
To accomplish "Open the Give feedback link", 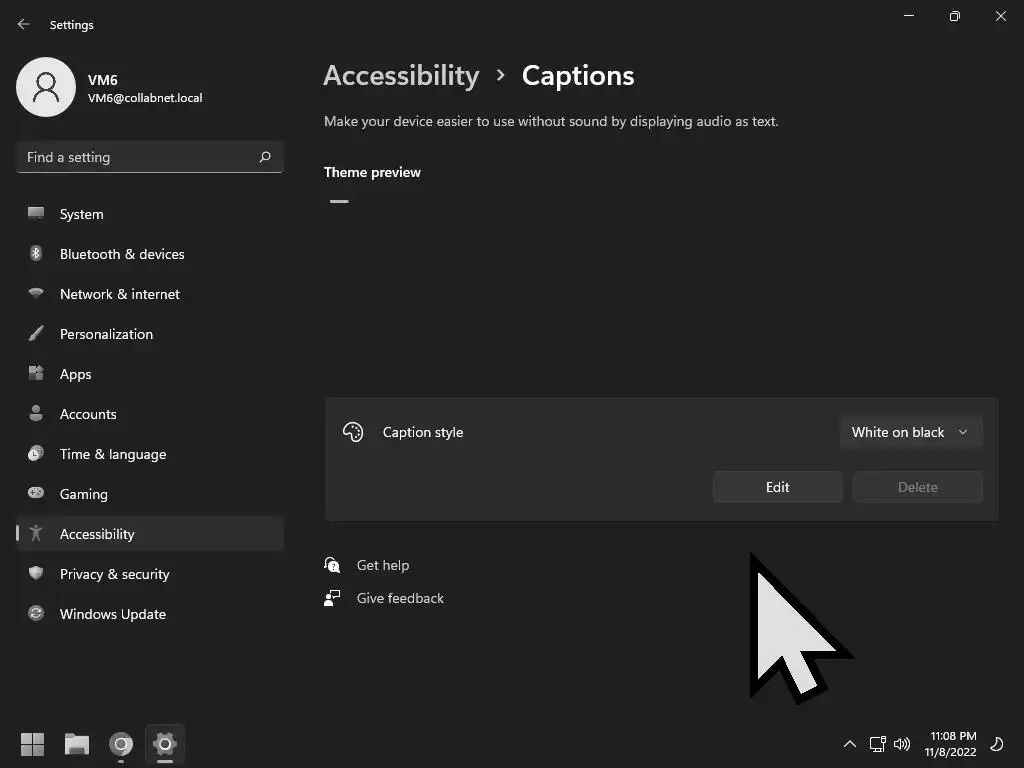I will point(400,598).
